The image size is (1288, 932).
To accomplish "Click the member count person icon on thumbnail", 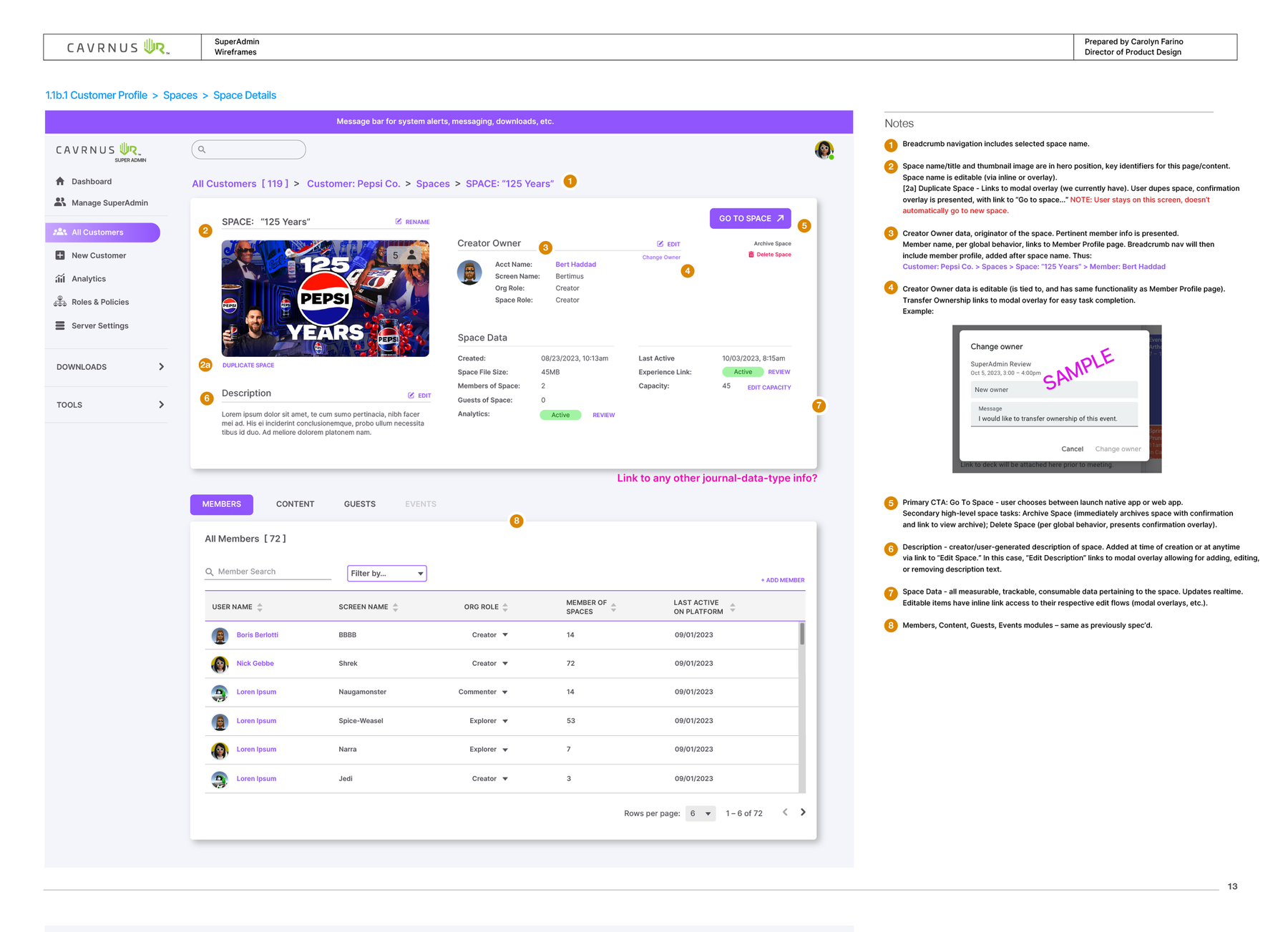I will click(412, 255).
